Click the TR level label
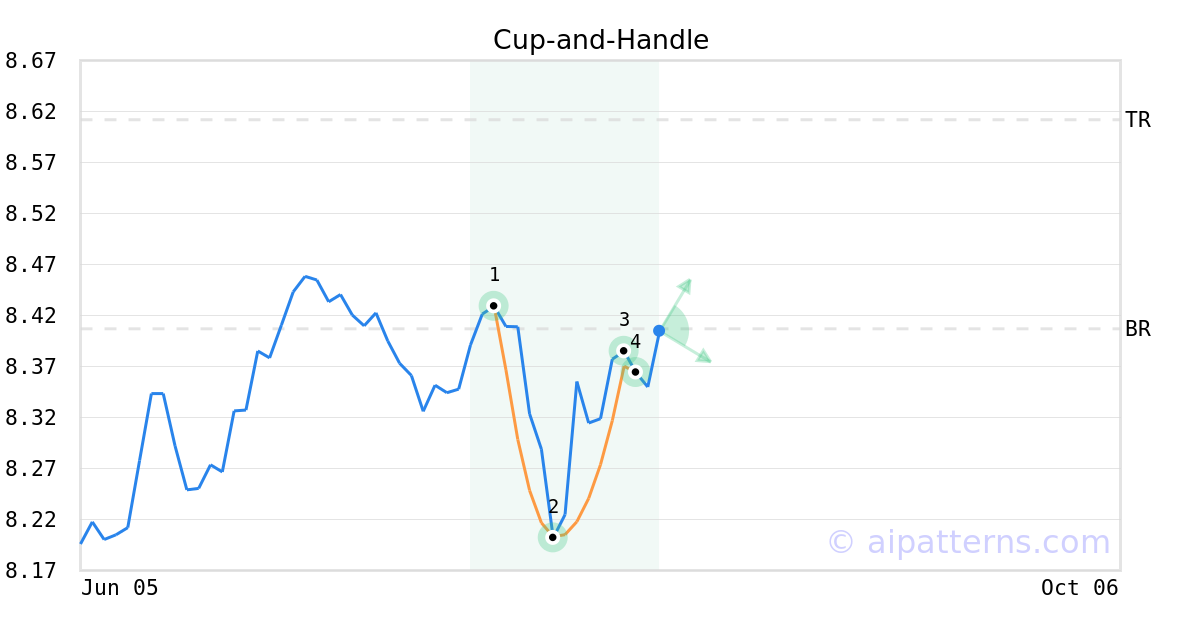The width and height of the screenshot is (1200, 630). [x=1138, y=120]
